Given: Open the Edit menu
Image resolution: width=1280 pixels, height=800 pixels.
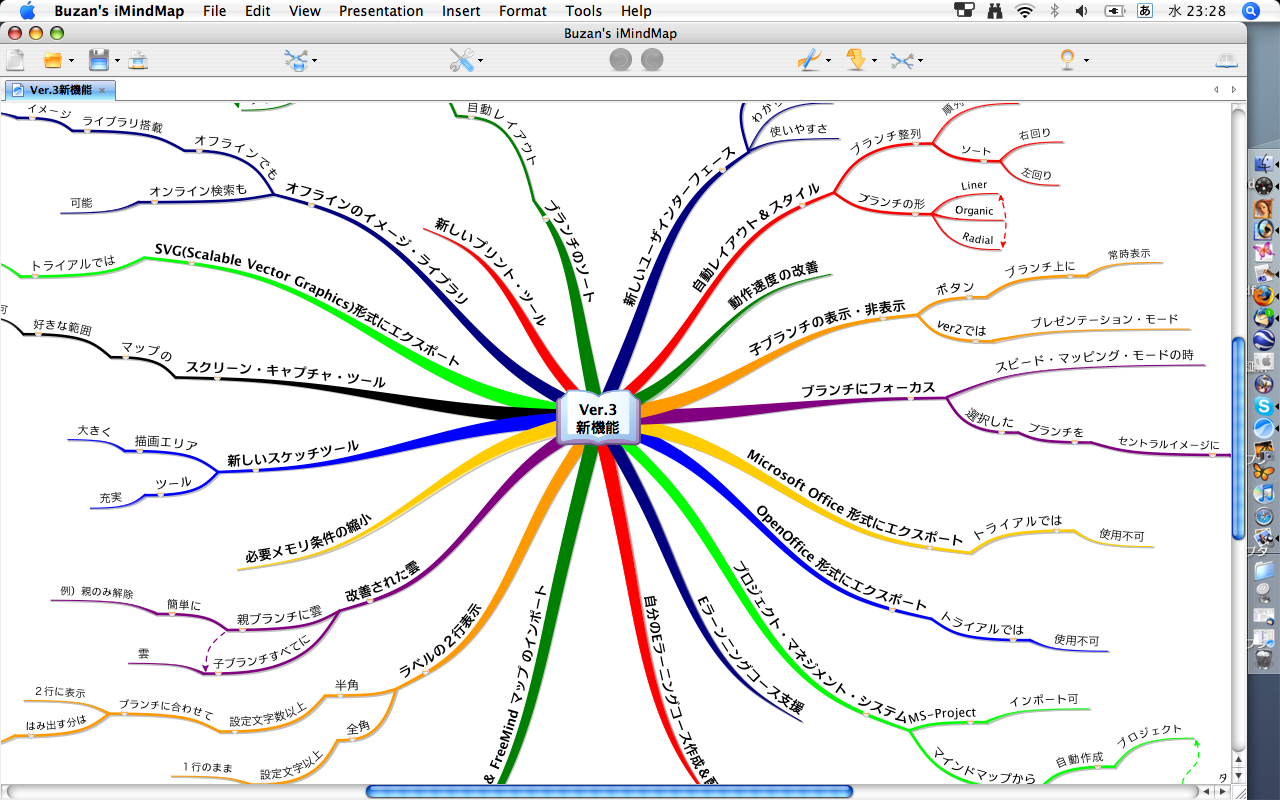Looking at the screenshot, I should point(258,11).
